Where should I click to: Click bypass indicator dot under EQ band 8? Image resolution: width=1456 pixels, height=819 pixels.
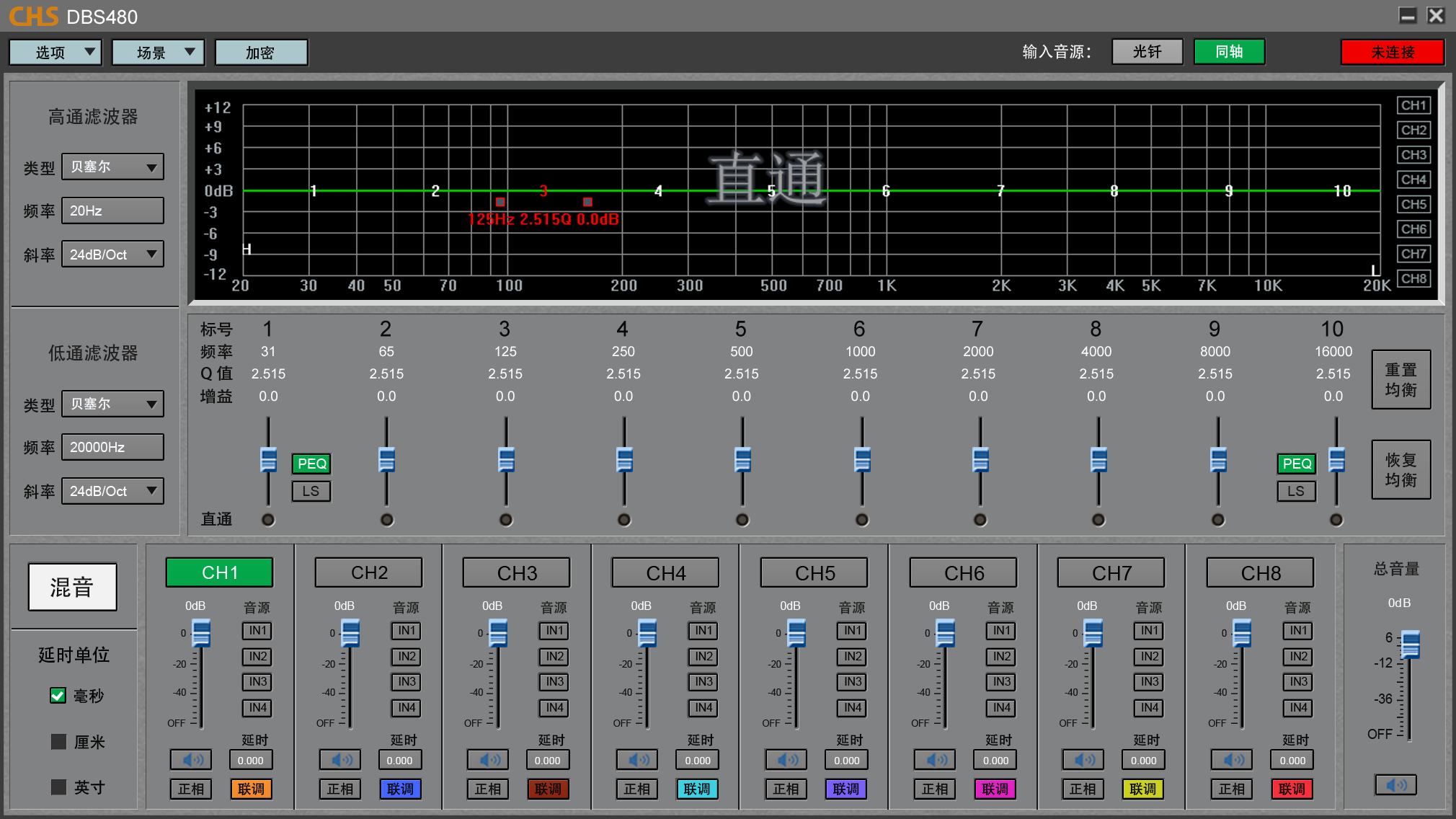[x=1098, y=520]
